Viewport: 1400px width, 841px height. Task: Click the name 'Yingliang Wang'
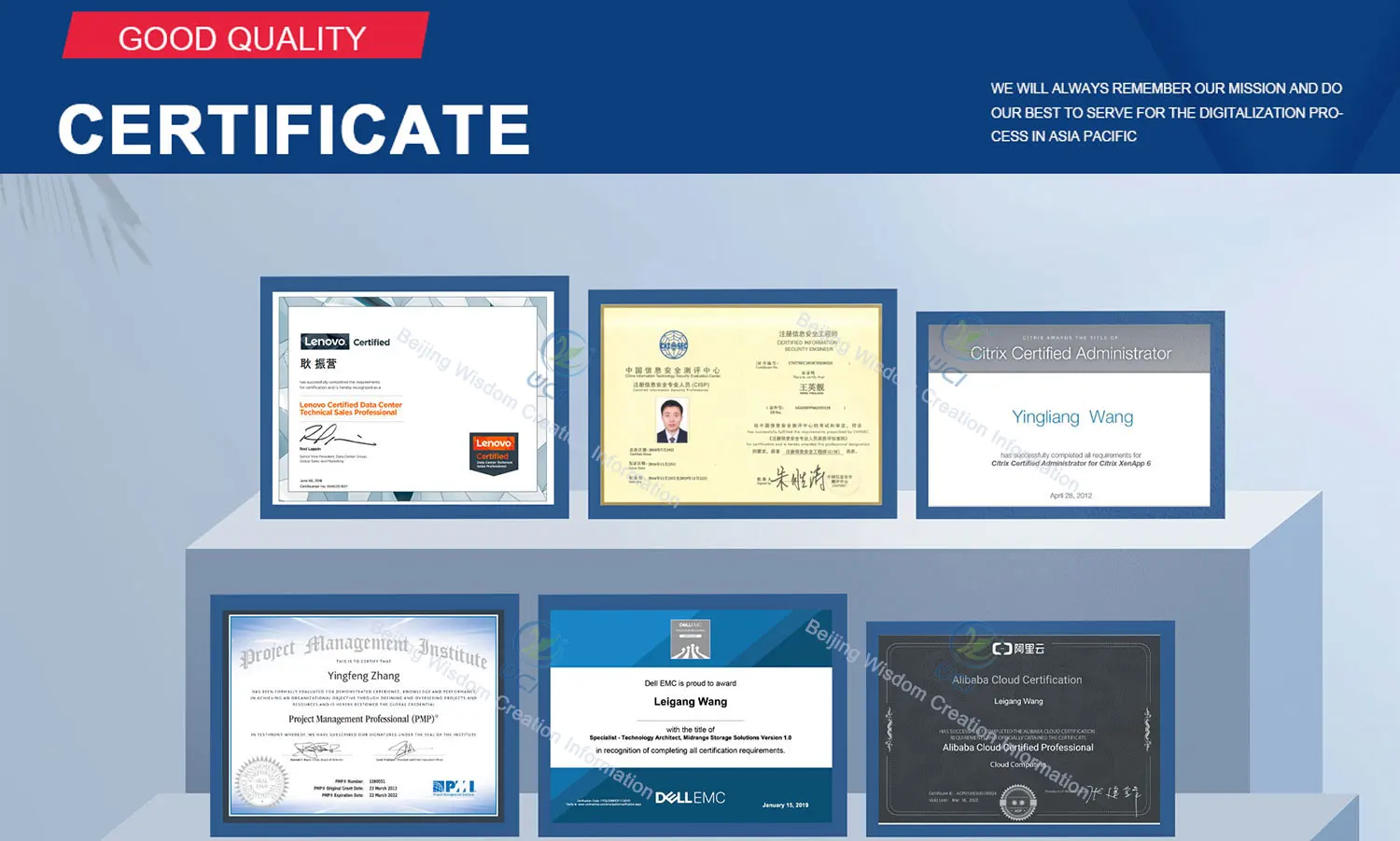pyautogui.click(x=1072, y=417)
